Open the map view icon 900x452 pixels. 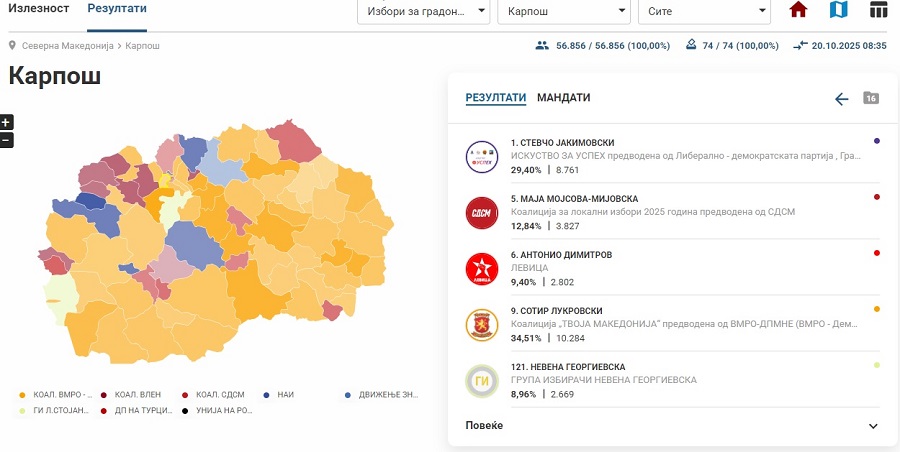pyautogui.click(x=838, y=11)
